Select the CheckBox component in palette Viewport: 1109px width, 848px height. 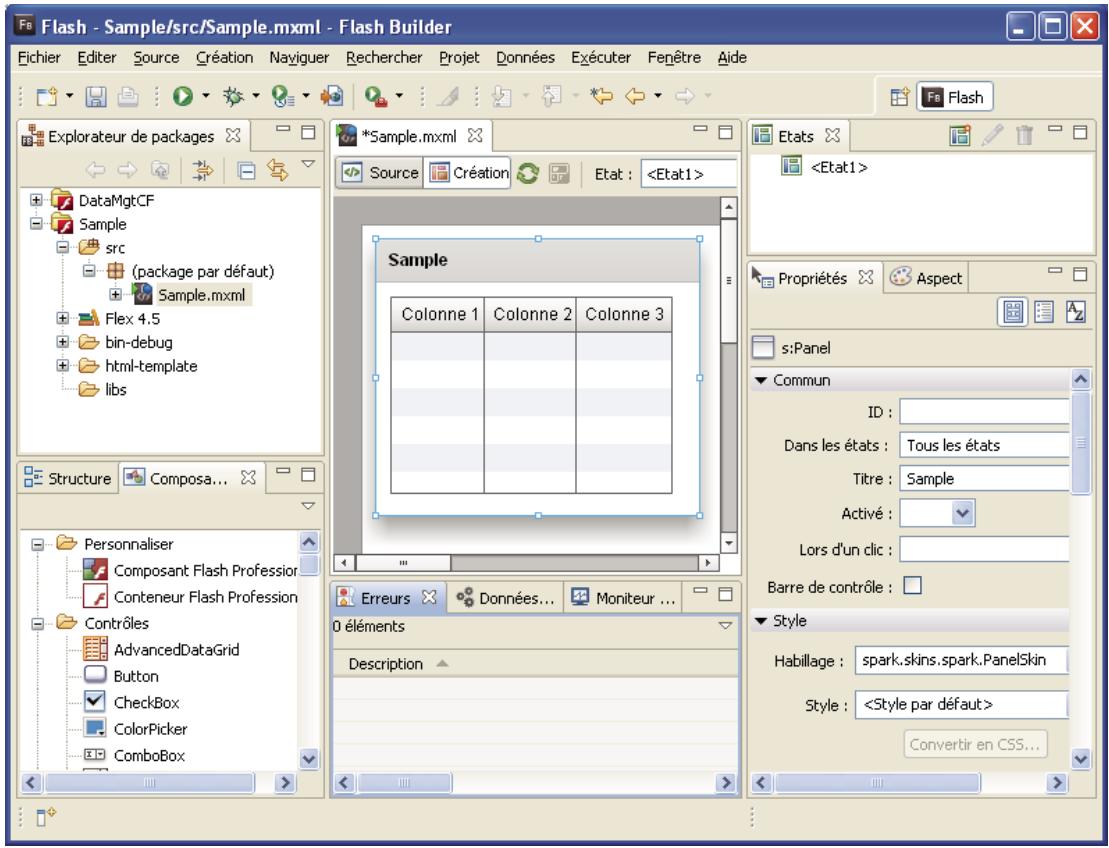(x=146, y=702)
